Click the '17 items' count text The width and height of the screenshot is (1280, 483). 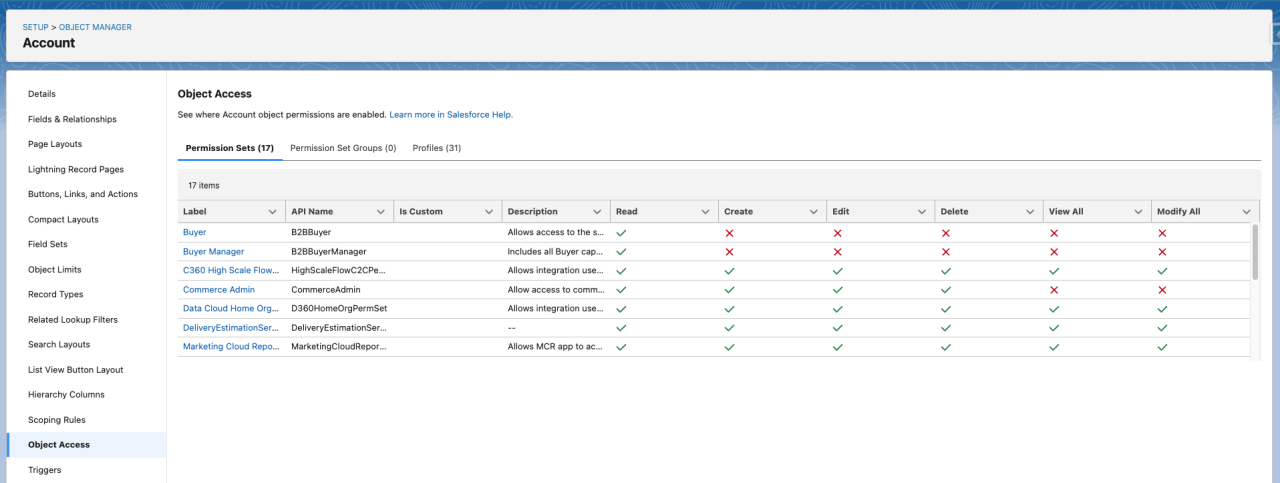tap(204, 186)
